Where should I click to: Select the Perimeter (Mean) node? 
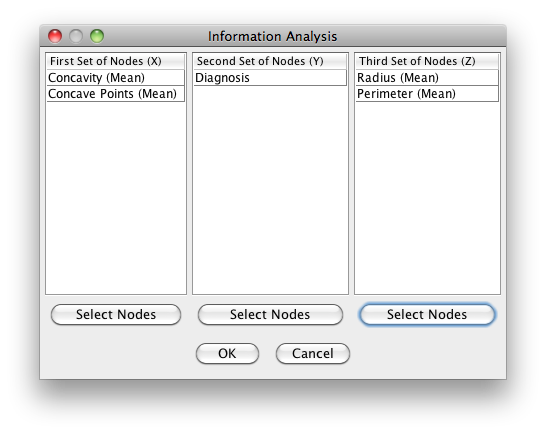[x=427, y=94]
